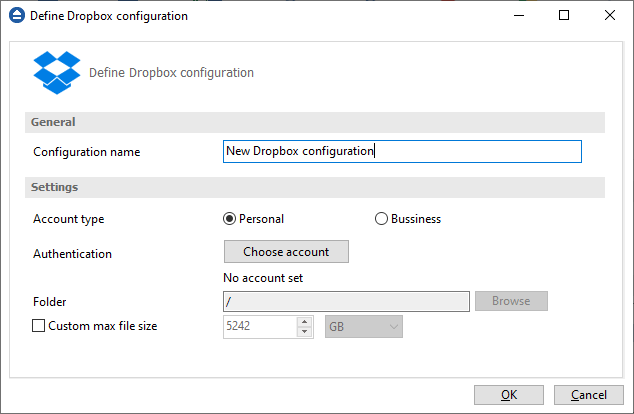Click the Cancel button
The image size is (634, 414).
pos(589,395)
